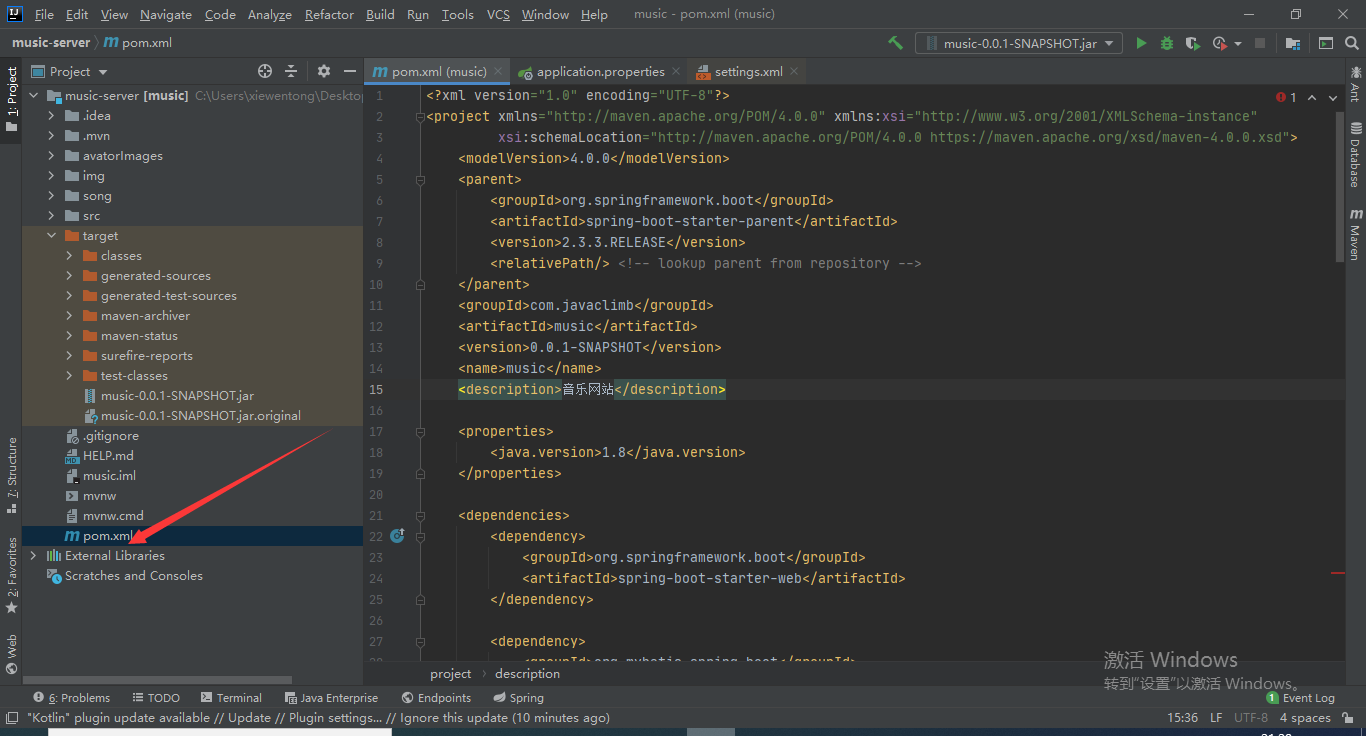Viewport: 1366px width, 736px height.
Task: Expand the classes folder
Action: click(70, 256)
